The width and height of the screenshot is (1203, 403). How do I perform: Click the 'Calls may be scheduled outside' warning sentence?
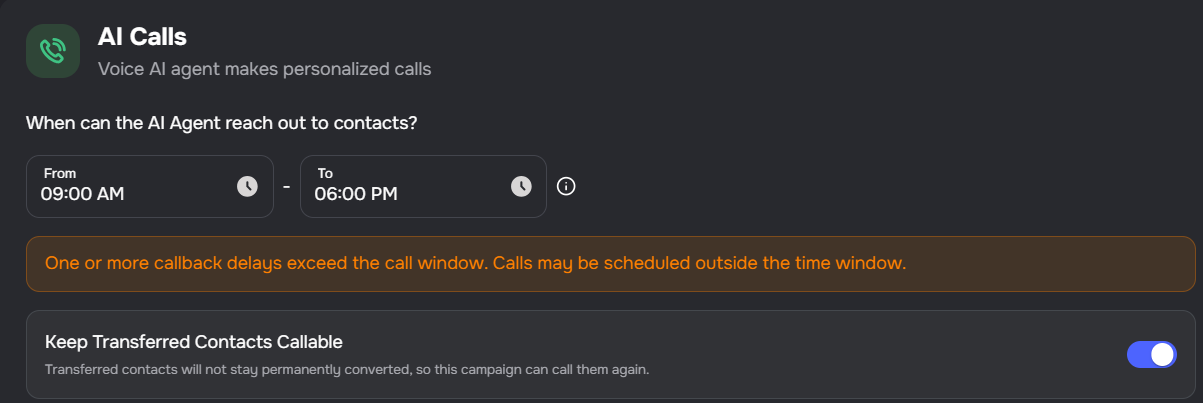722,264
